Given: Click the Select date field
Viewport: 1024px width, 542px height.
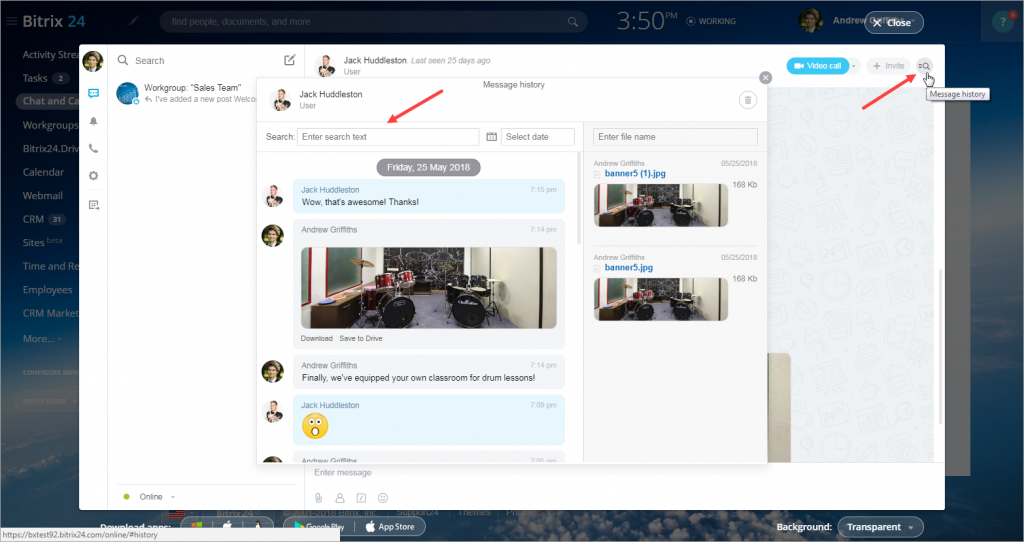Looking at the screenshot, I should (537, 136).
